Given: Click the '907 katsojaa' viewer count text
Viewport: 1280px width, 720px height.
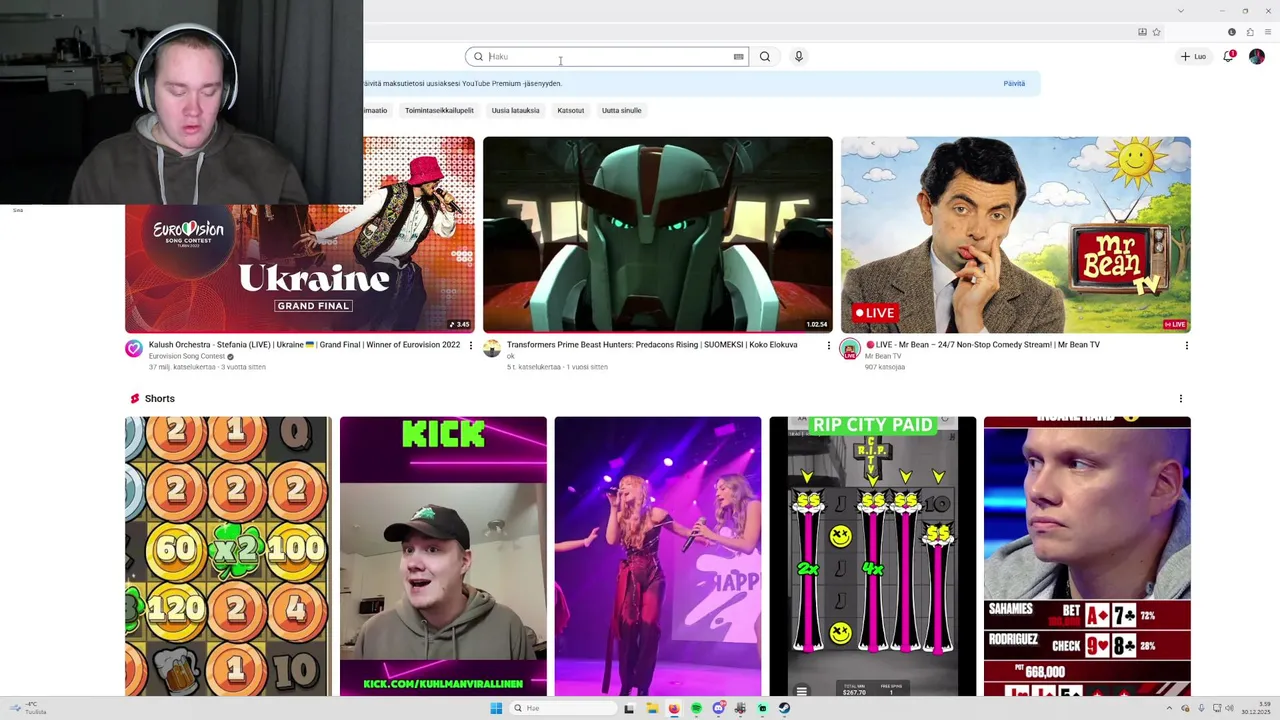Looking at the screenshot, I should pos(885,367).
